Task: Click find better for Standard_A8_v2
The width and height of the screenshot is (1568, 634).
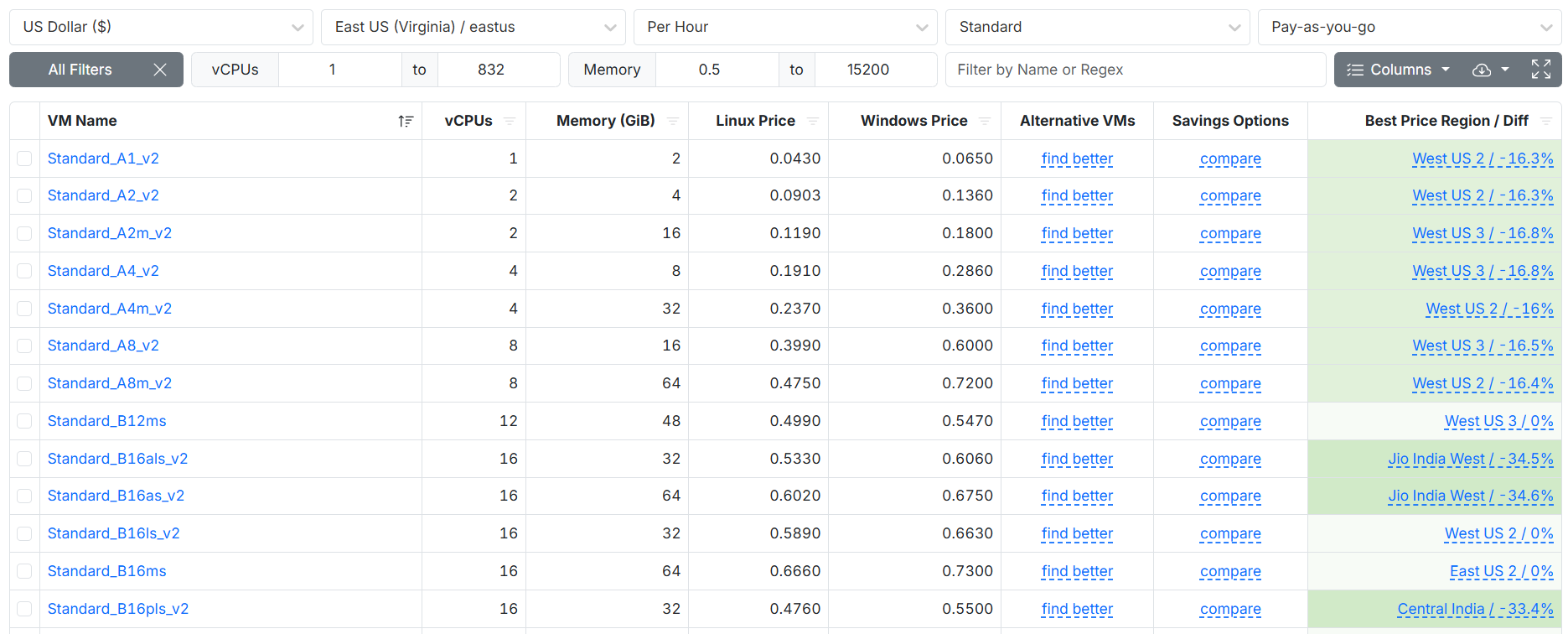Action: [x=1077, y=346]
